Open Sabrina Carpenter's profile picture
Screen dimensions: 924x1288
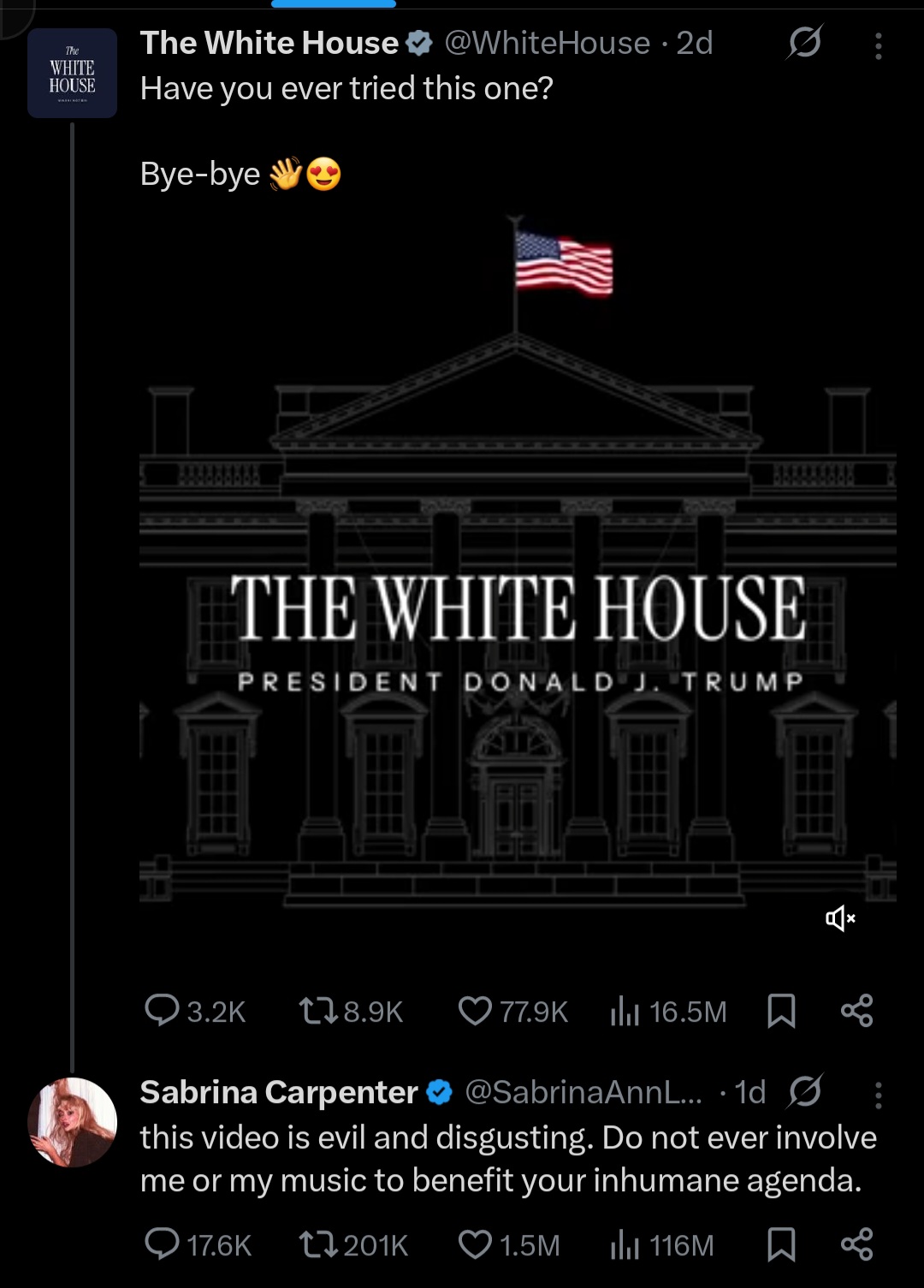[x=73, y=1121]
